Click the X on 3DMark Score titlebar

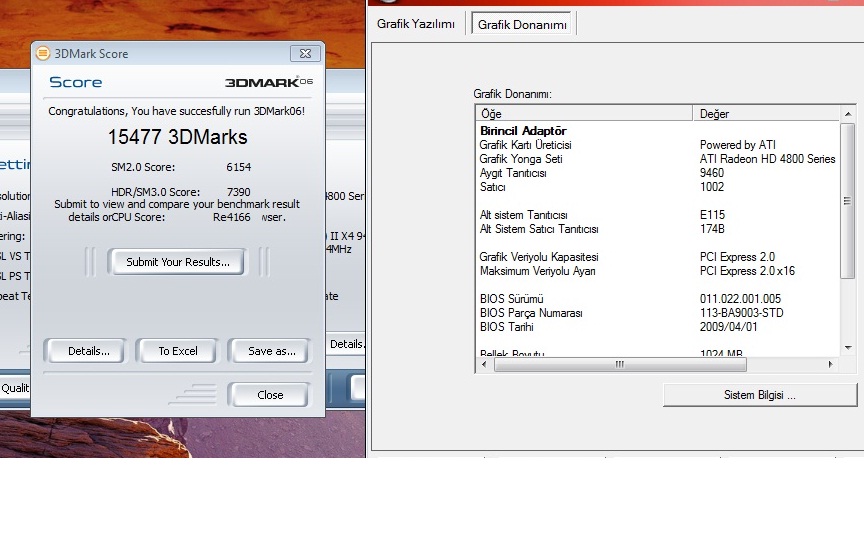click(x=305, y=53)
